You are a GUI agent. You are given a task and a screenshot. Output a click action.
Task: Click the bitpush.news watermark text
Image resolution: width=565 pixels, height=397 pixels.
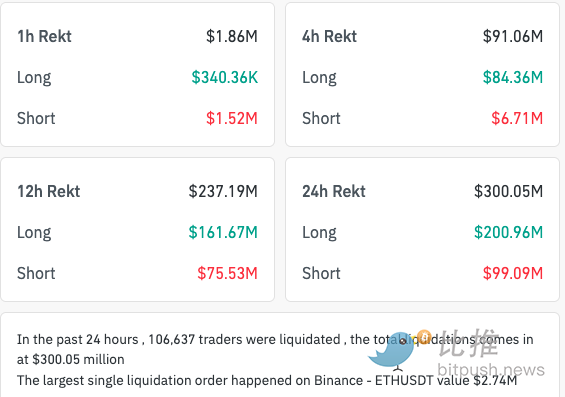491,370
